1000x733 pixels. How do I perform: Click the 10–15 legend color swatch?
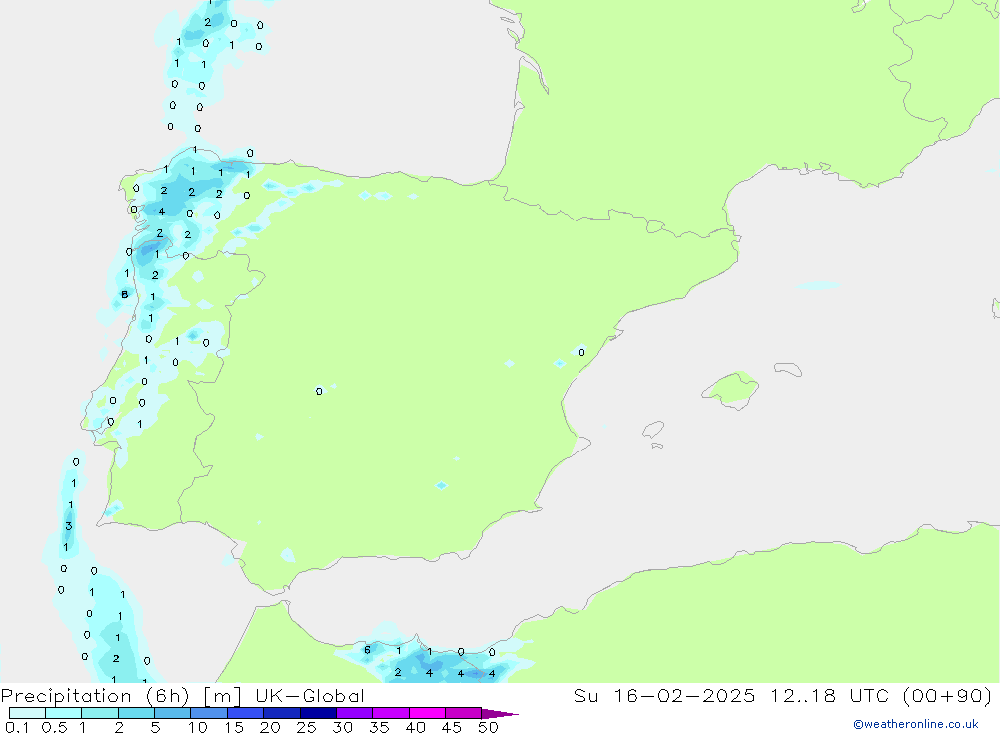pos(209,713)
